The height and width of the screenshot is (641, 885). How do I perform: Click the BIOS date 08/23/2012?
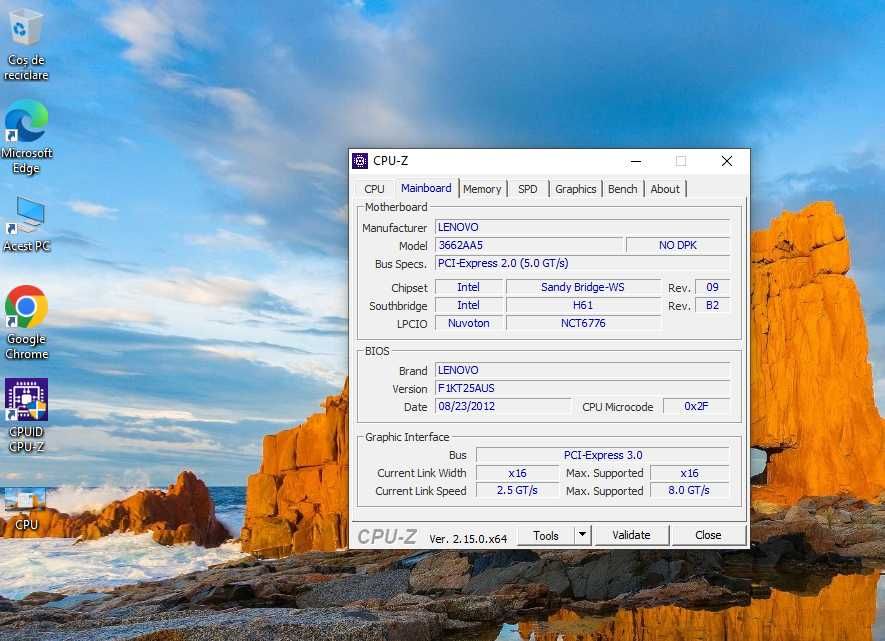tap(503, 406)
